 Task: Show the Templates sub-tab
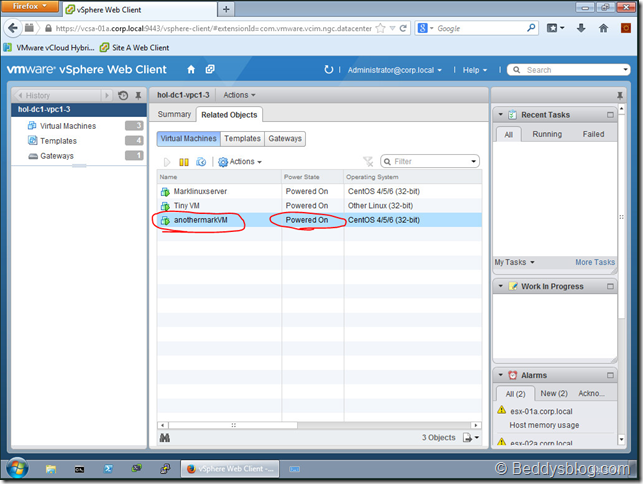click(x=242, y=139)
